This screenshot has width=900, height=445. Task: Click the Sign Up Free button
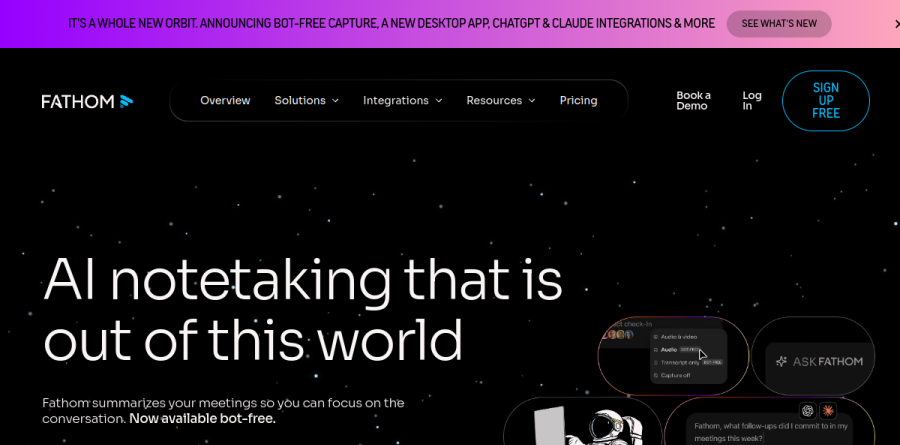tap(825, 100)
